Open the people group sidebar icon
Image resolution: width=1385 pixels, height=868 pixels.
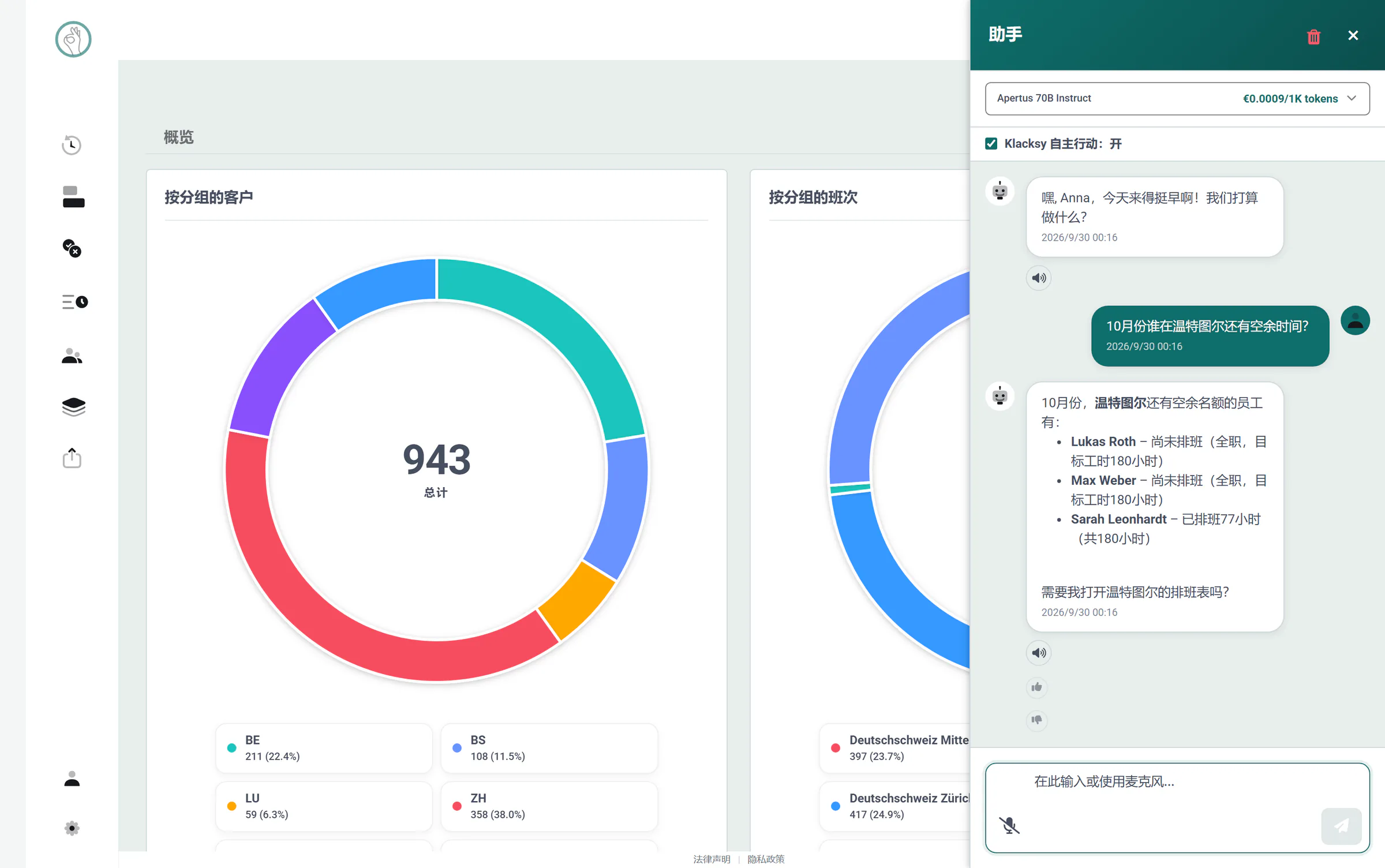pos(72,356)
